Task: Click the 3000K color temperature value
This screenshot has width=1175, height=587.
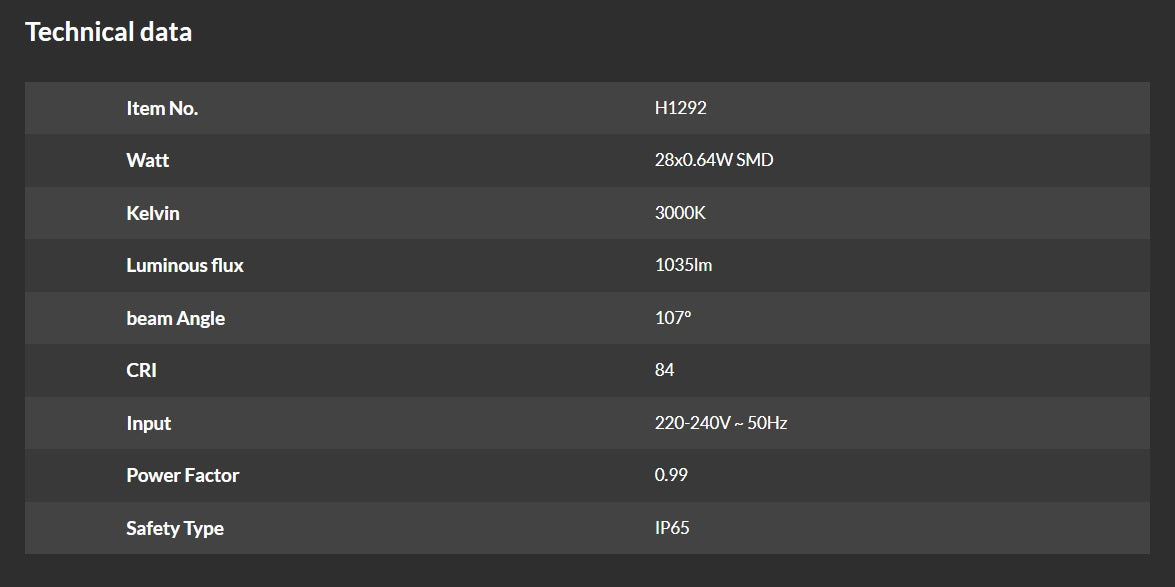Action: [x=680, y=213]
